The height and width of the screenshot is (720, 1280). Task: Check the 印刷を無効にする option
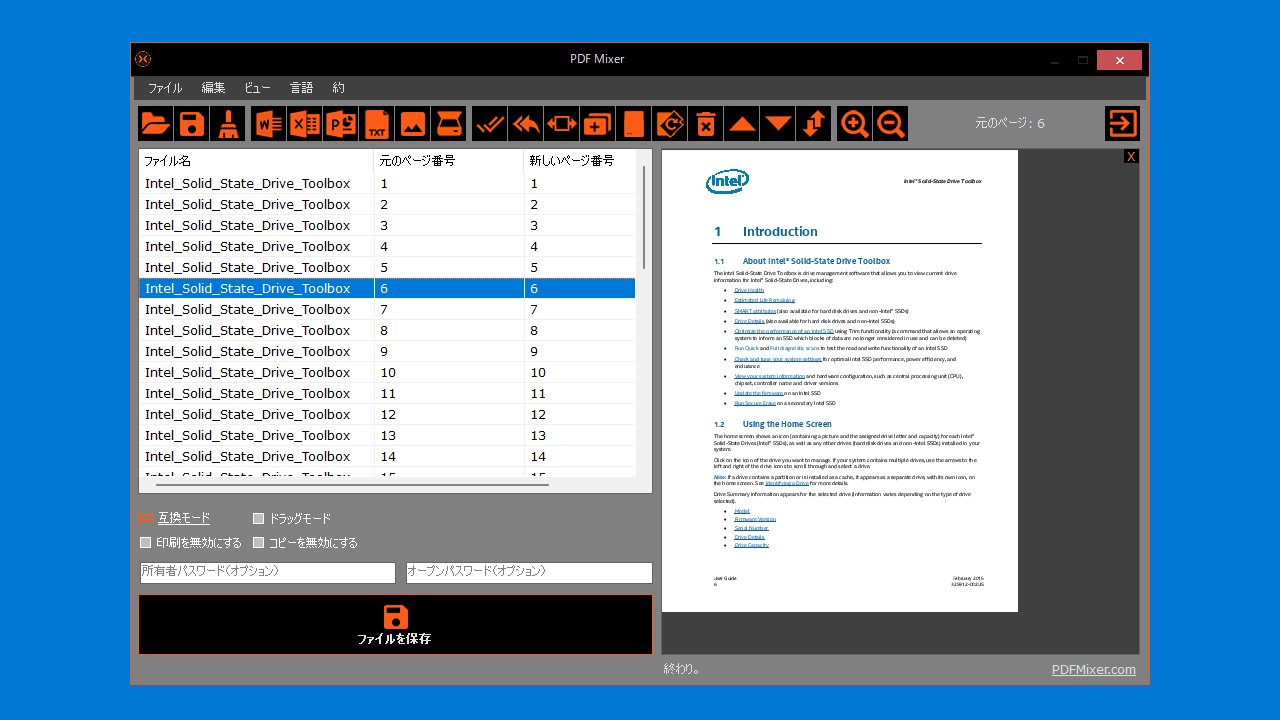146,542
